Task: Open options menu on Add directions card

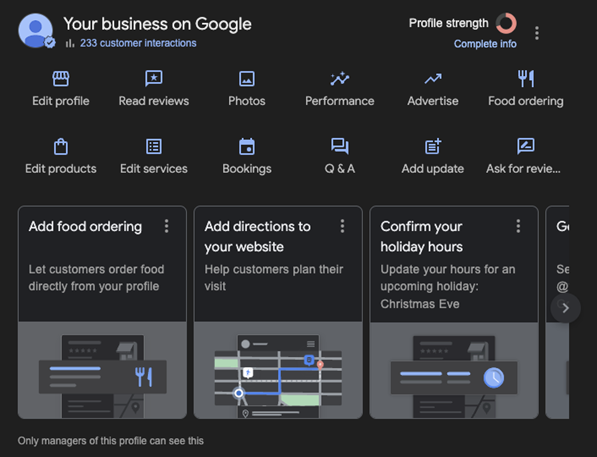Action: coord(342,226)
